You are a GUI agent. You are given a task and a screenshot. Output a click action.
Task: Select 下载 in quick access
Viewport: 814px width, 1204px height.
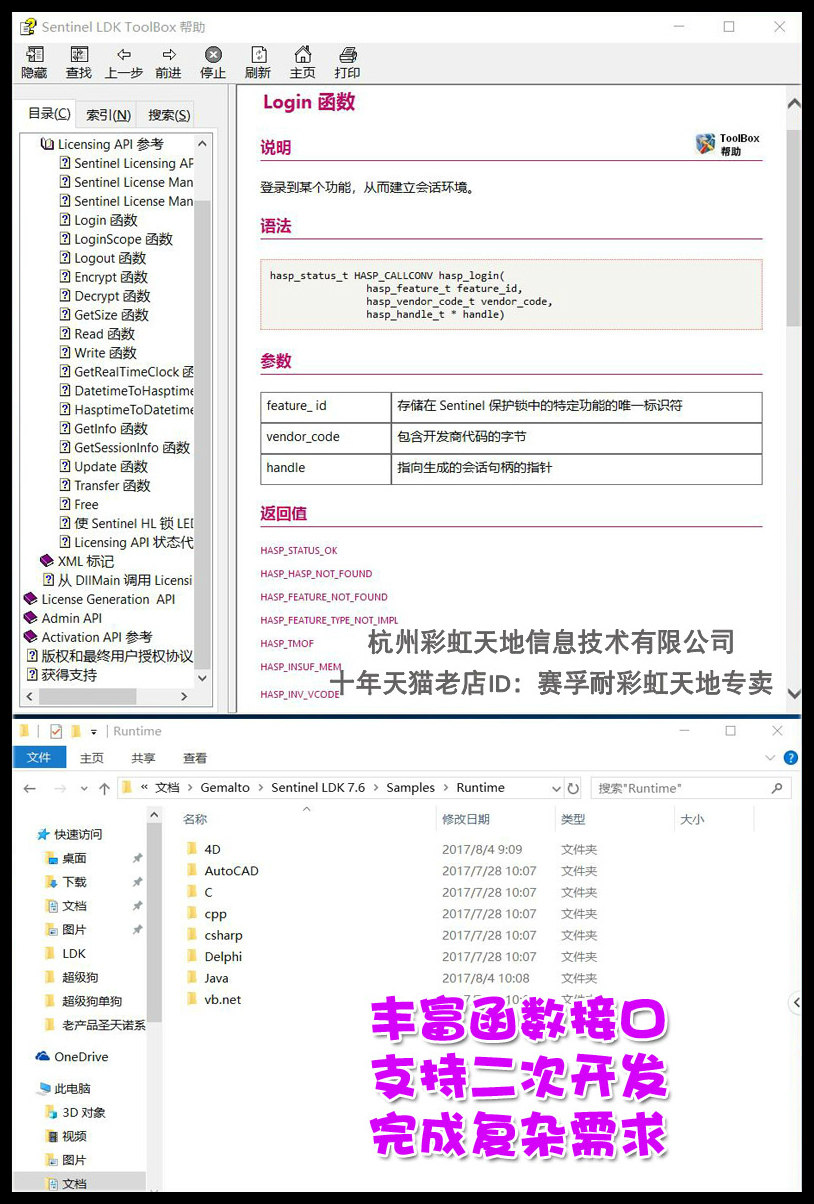point(67,882)
